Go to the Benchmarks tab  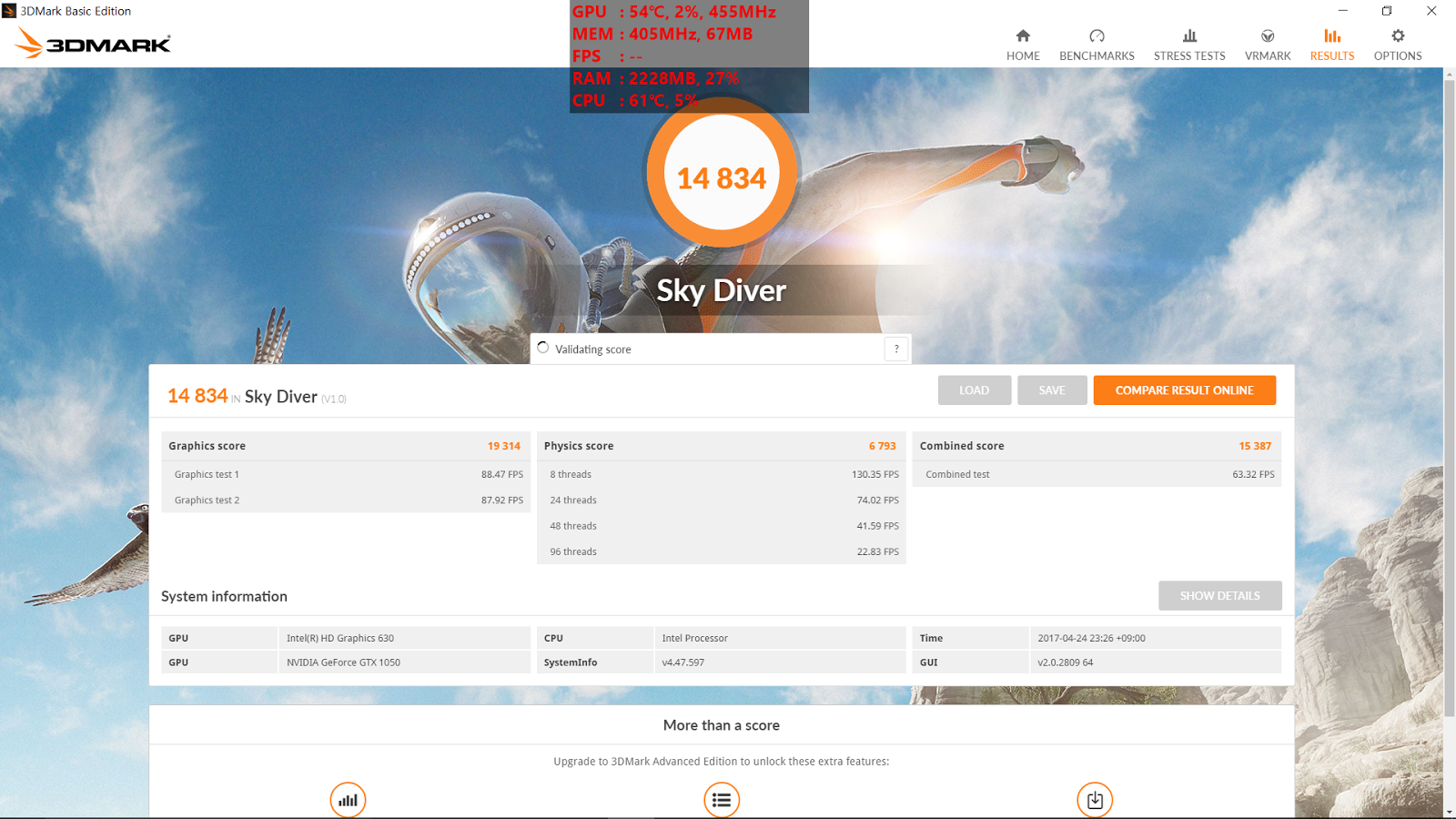[x=1097, y=45]
